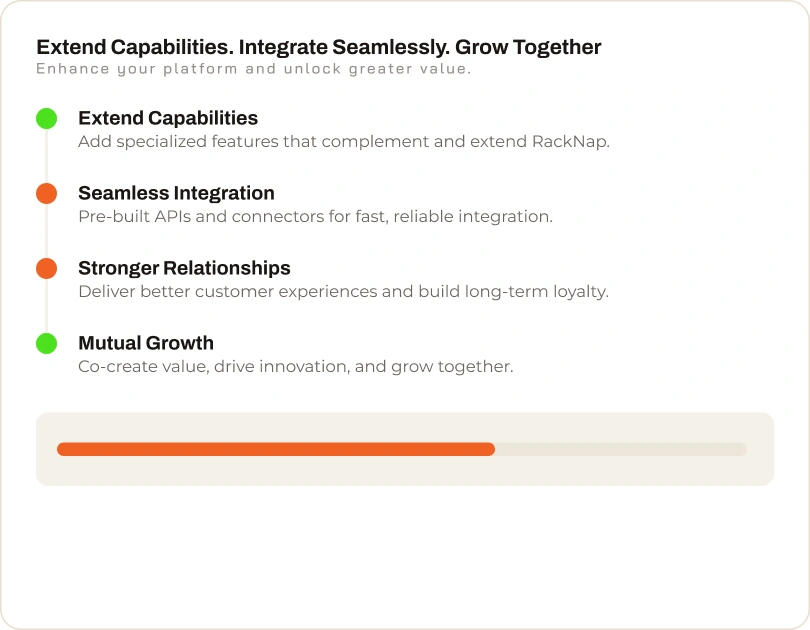Click the subtitle Enhance your platform text

pyautogui.click(x=253, y=69)
